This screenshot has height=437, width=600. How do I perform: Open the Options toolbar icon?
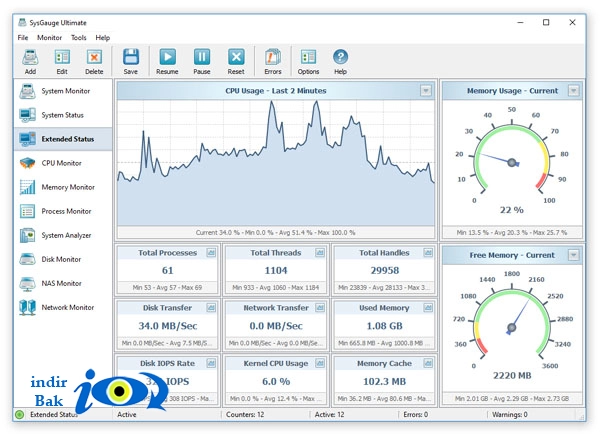[308, 57]
